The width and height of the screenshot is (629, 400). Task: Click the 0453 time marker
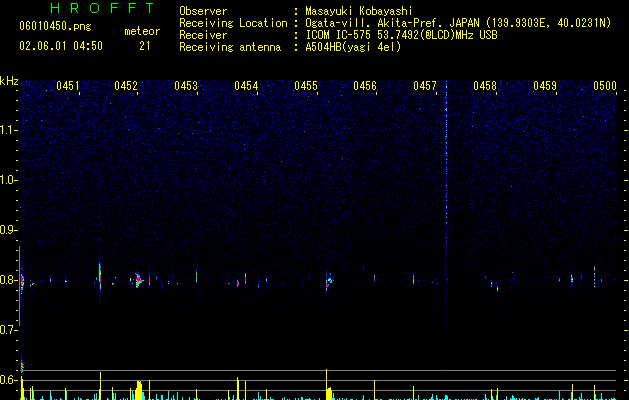pyautogui.click(x=186, y=86)
